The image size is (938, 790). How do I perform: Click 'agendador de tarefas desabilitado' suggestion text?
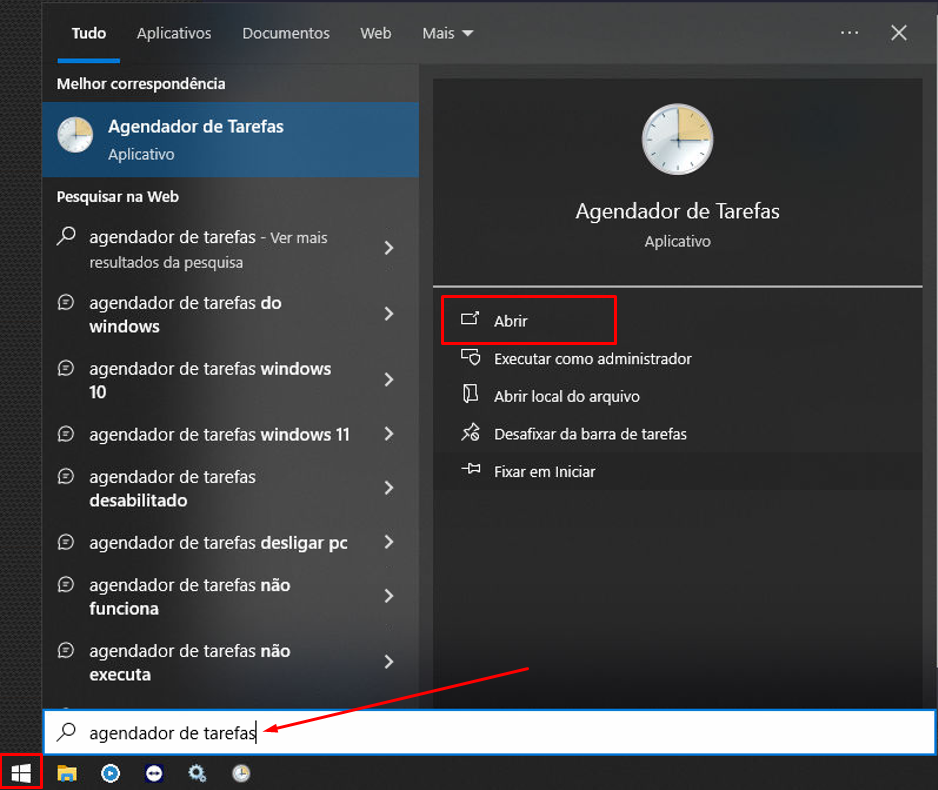tap(172, 489)
